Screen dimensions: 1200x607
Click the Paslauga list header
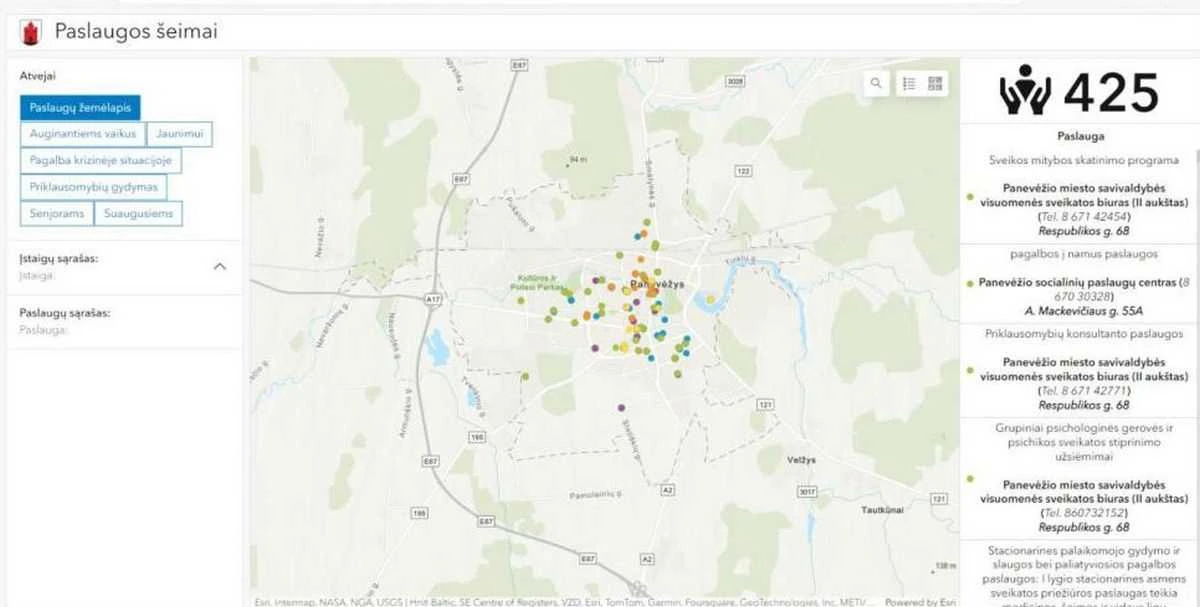pyautogui.click(x=1080, y=135)
